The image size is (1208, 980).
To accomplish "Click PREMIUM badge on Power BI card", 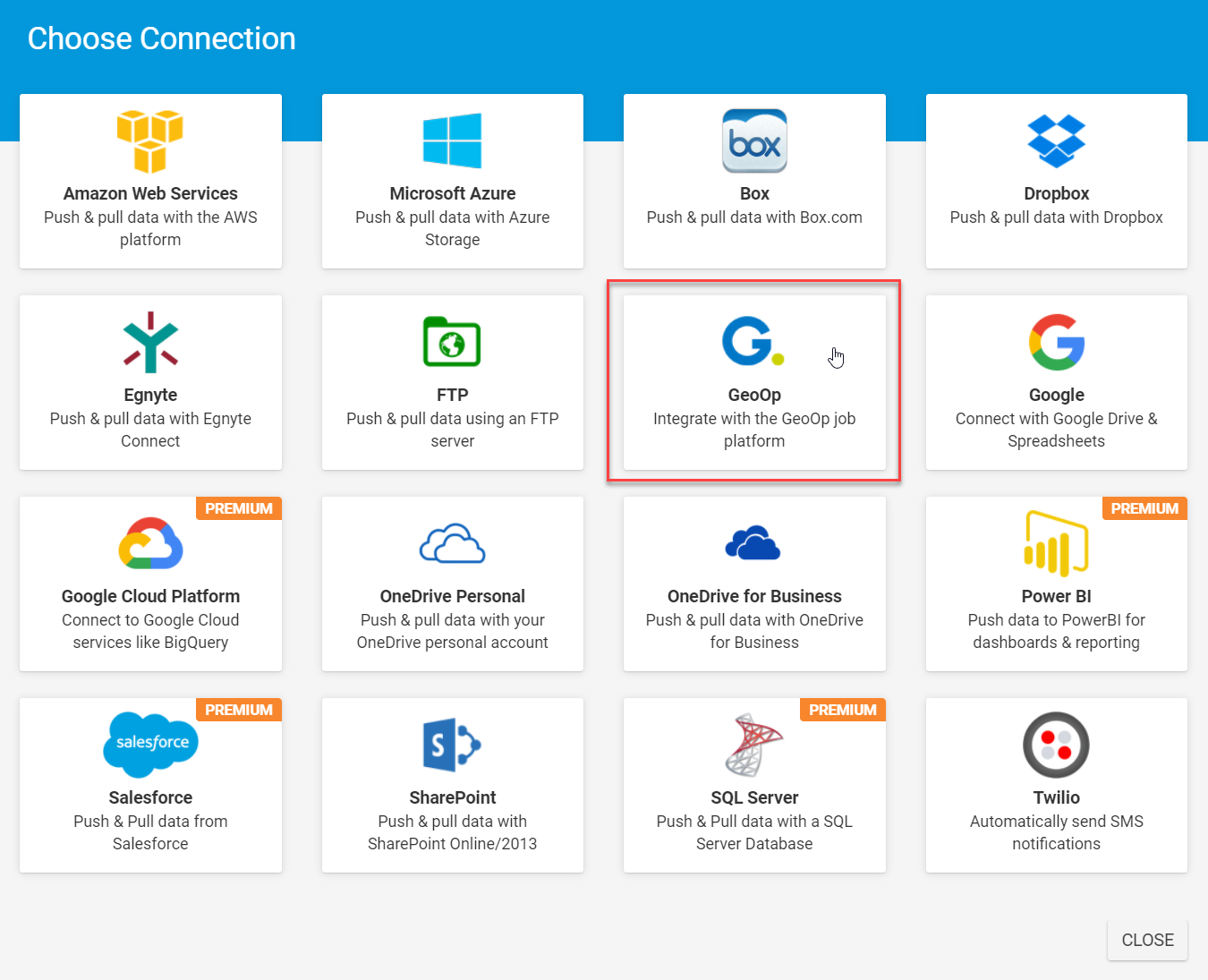I will pos(1144,508).
